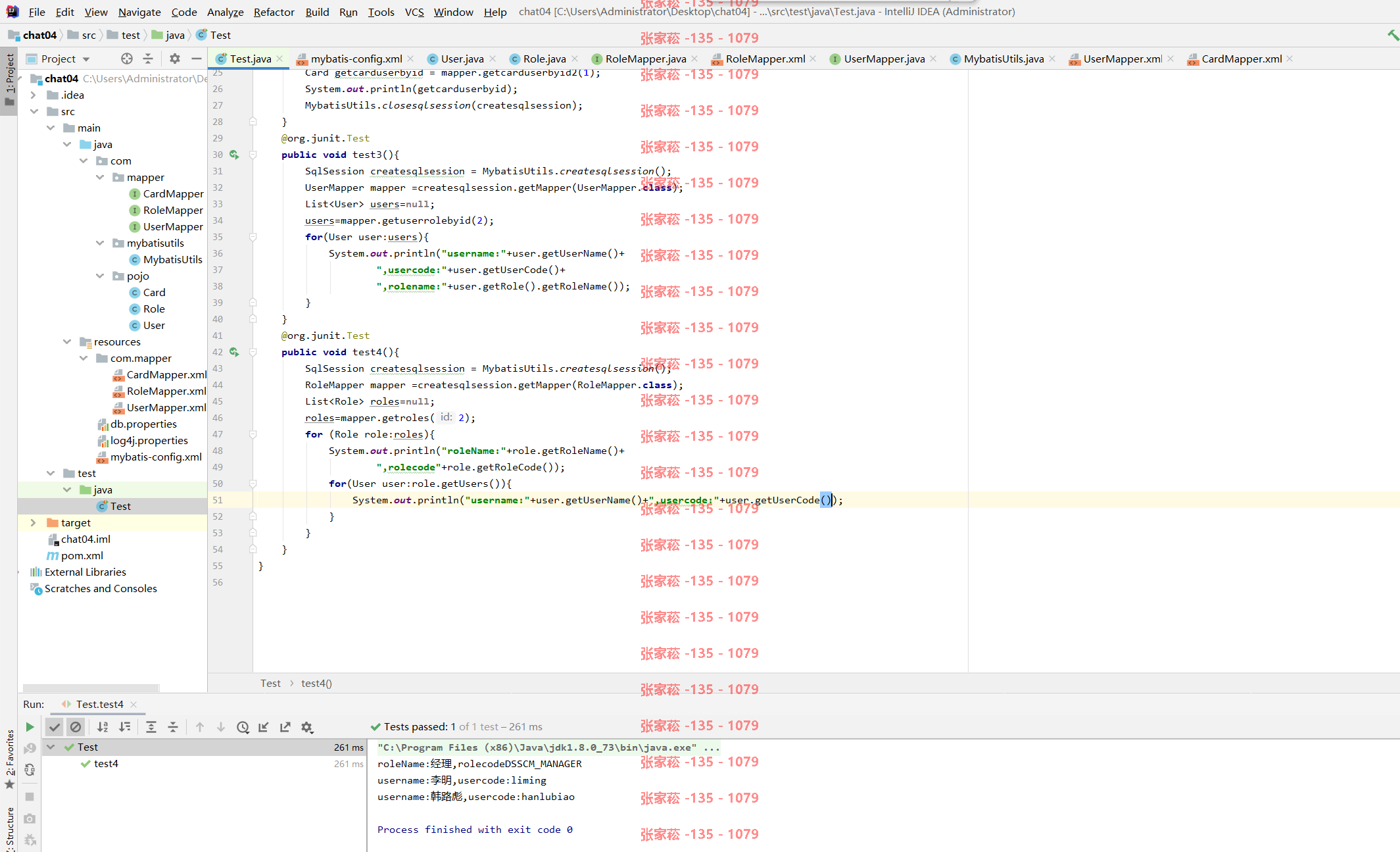Viewport: 1400px width, 852px height.
Task: Click the Build hammer icon
Action: [1392, 35]
